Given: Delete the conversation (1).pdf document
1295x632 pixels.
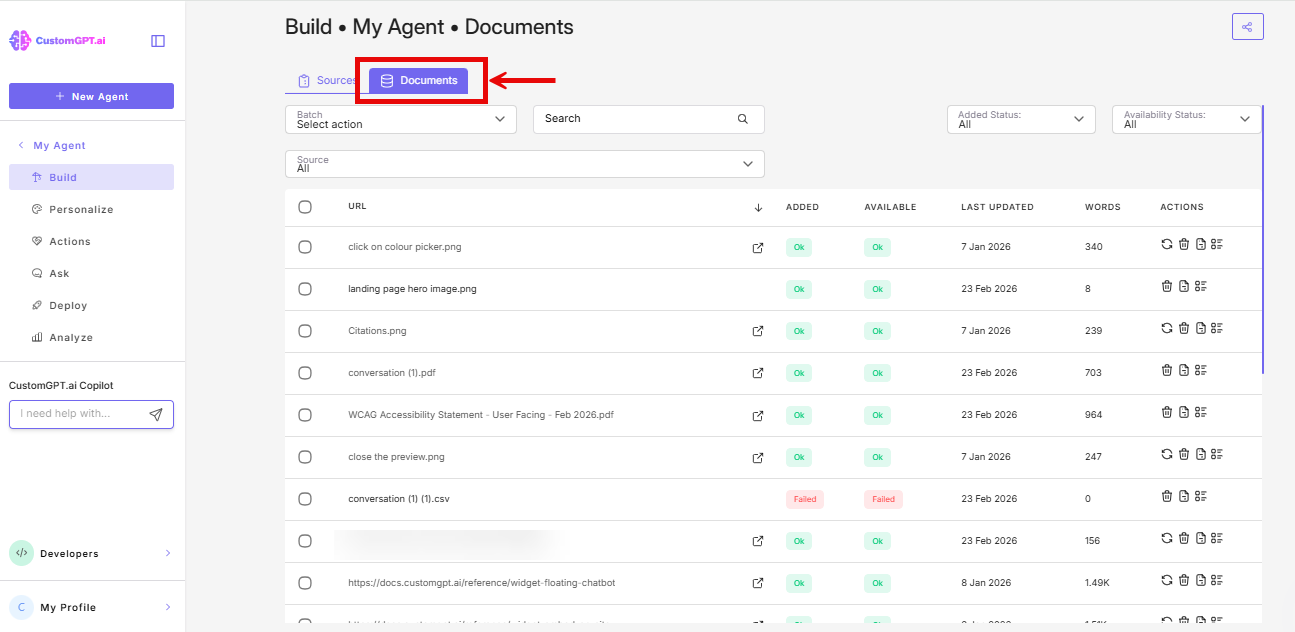Looking at the screenshot, I should pyautogui.click(x=1167, y=370).
